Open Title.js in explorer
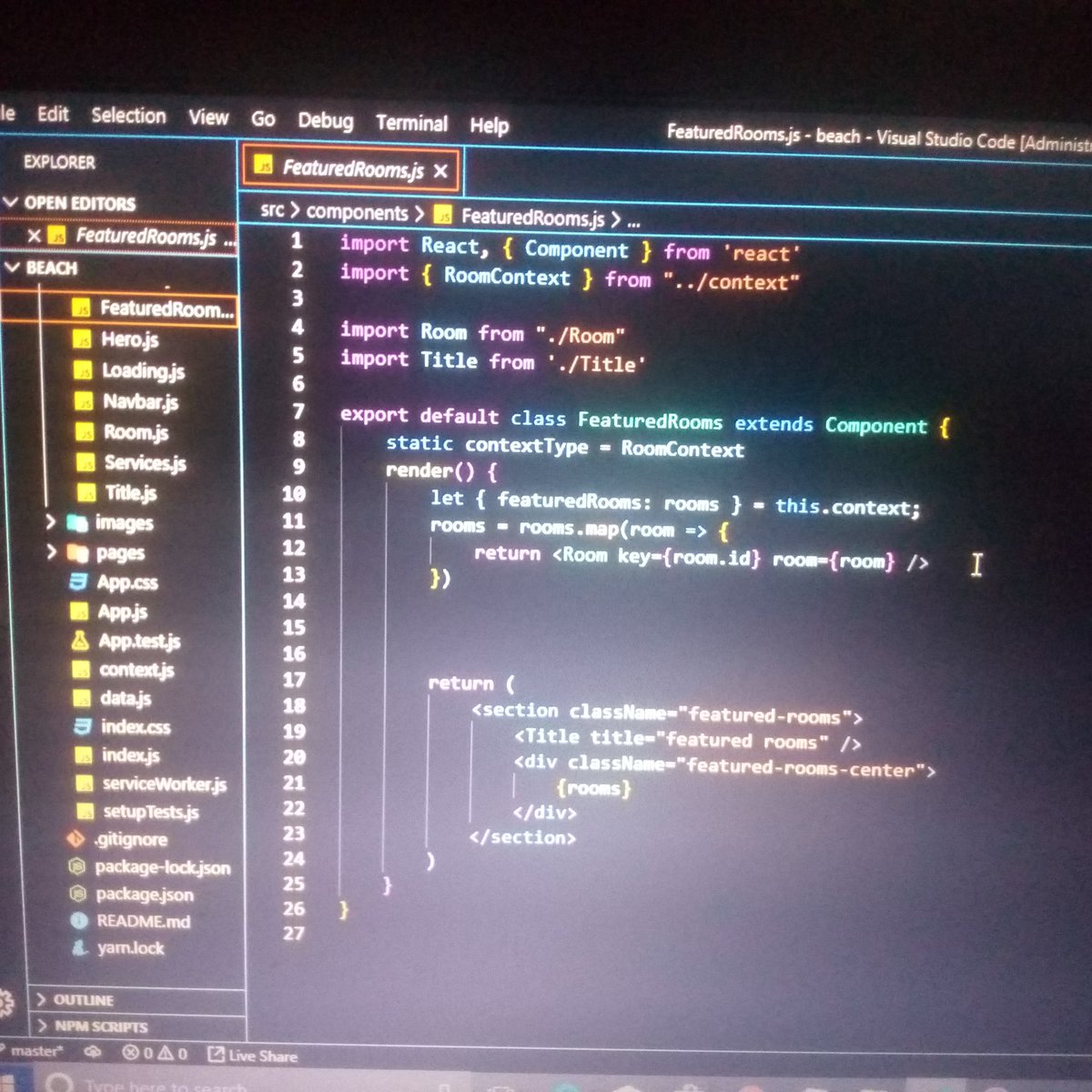Image resolution: width=1092 pixels, height=1092 pixels. point(130,493)
